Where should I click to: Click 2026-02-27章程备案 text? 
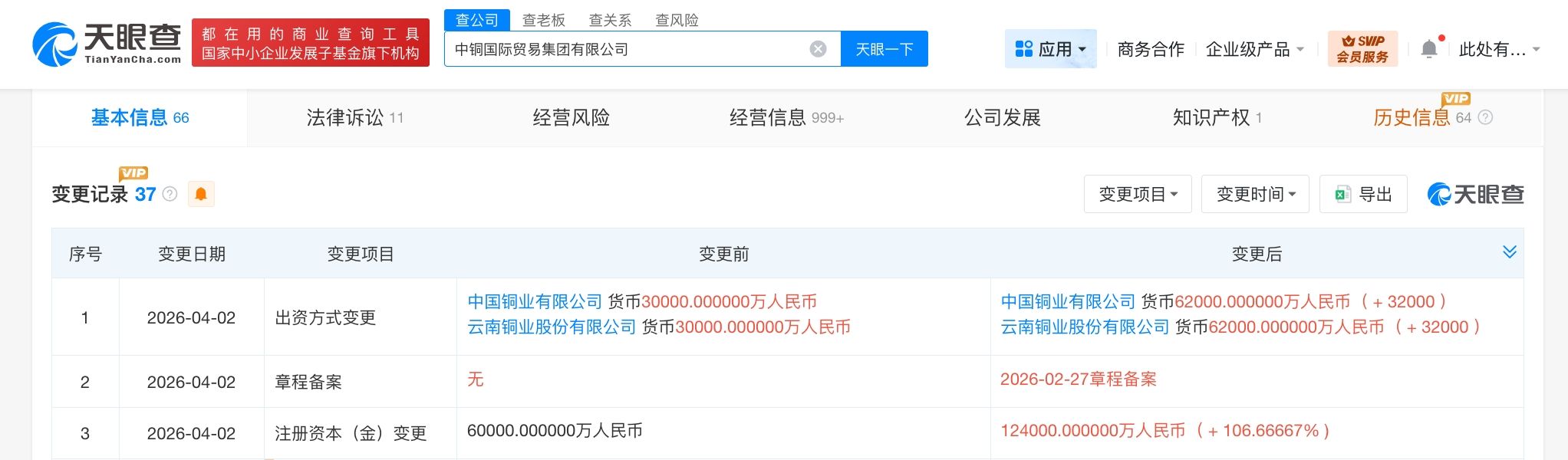pos(1078,379)
